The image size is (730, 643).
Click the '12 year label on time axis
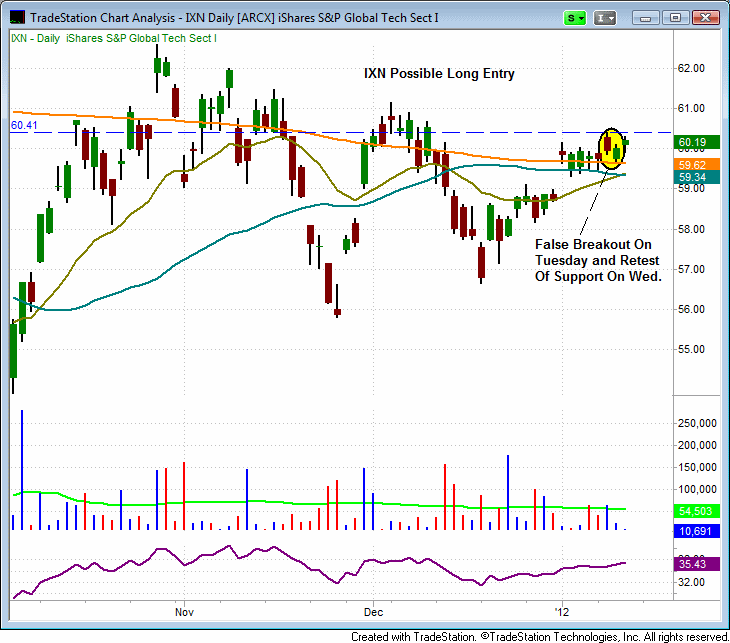click(x=562, y=612)
